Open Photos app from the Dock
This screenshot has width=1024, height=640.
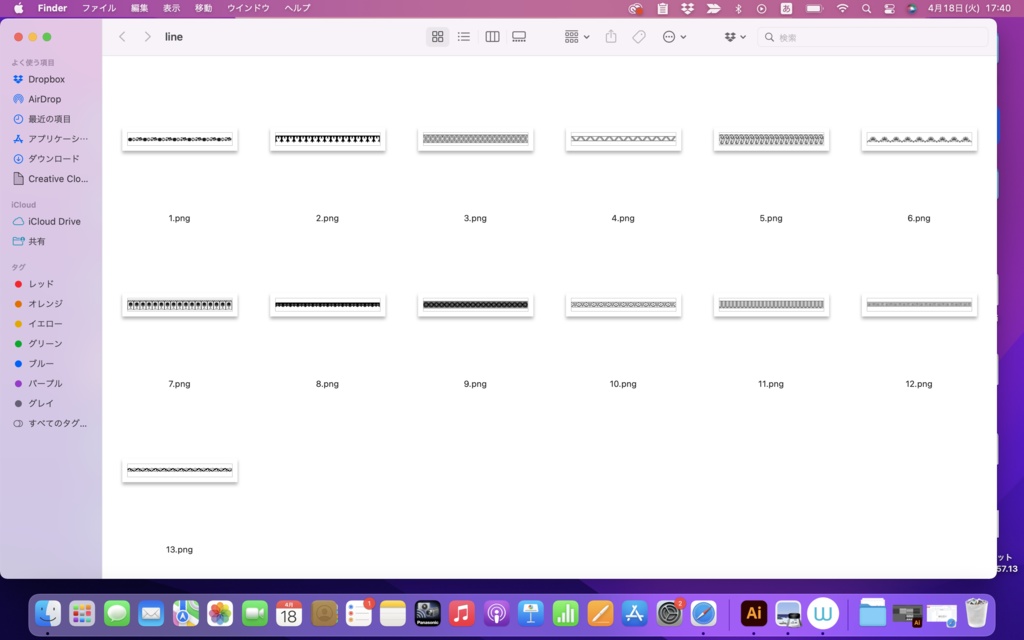pyautogui.click(x=220, y=613)
